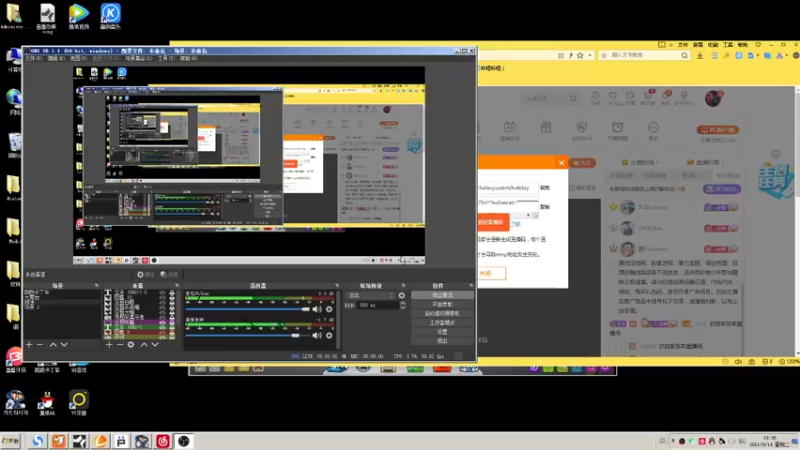Toggle lock icon of the top source row
This screenshot has width=800, height=450.
pos(172,293)
